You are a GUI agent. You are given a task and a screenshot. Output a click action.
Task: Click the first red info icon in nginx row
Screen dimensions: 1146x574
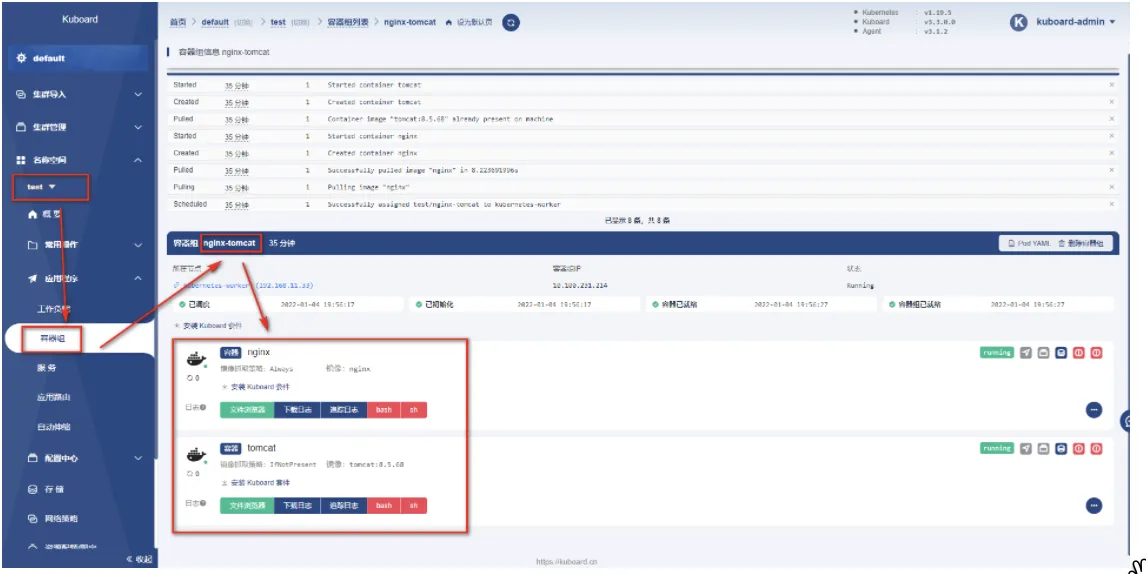[1079, 352]
